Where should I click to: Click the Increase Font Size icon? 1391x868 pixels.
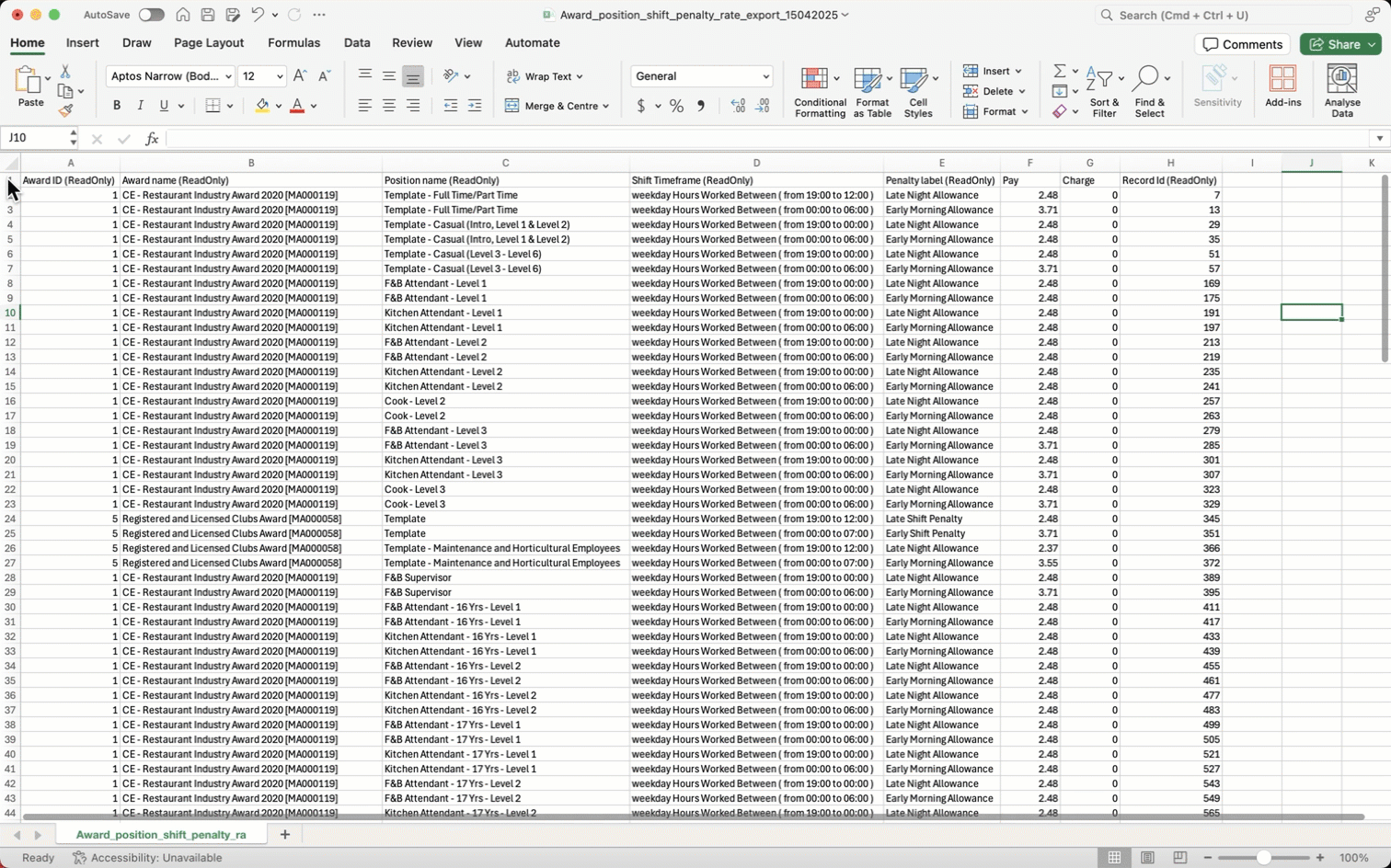[x=300, y=76]
